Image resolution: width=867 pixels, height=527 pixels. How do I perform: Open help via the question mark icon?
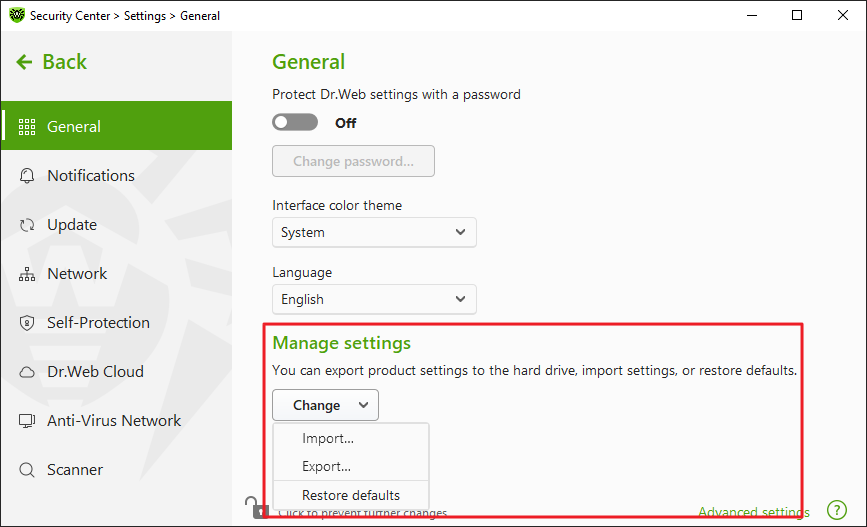click(x=837, y=510)
